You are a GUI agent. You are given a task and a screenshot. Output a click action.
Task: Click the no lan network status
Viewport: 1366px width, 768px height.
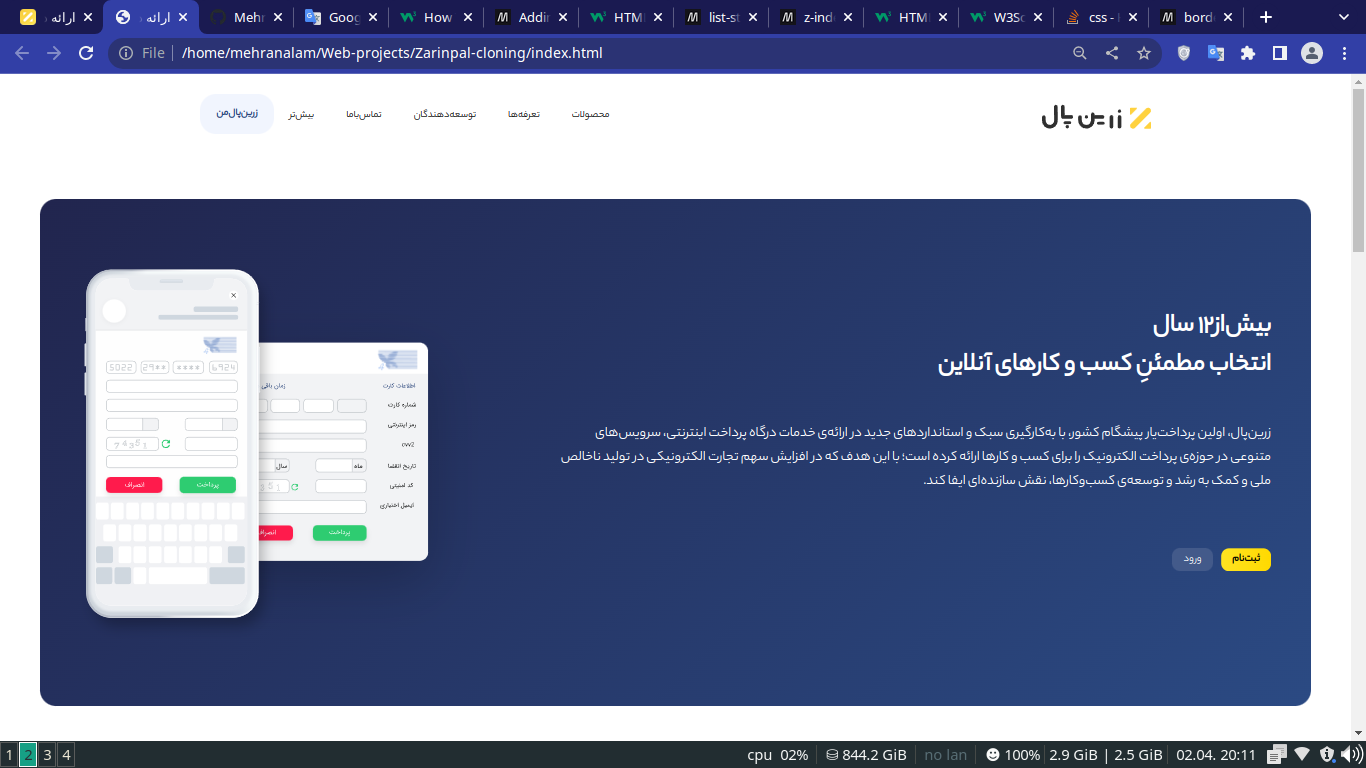946,755
